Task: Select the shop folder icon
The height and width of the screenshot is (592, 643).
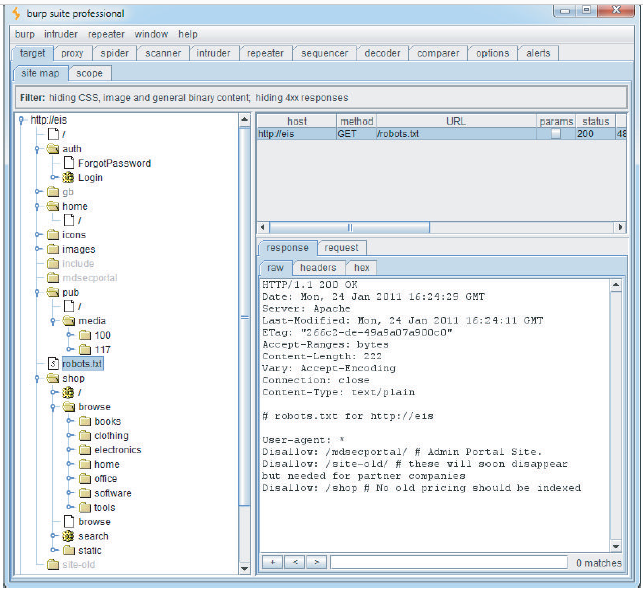Action: (53, 378)
